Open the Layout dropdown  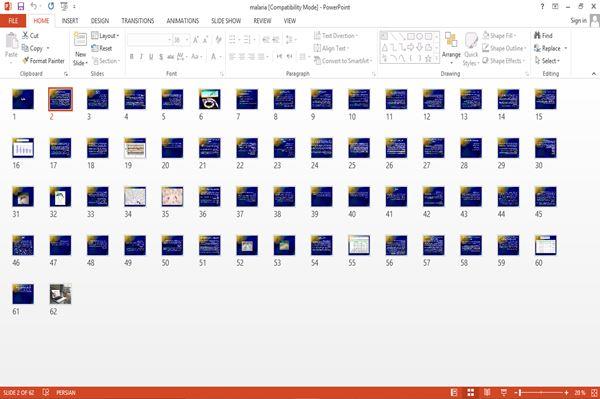coord(105,36)
